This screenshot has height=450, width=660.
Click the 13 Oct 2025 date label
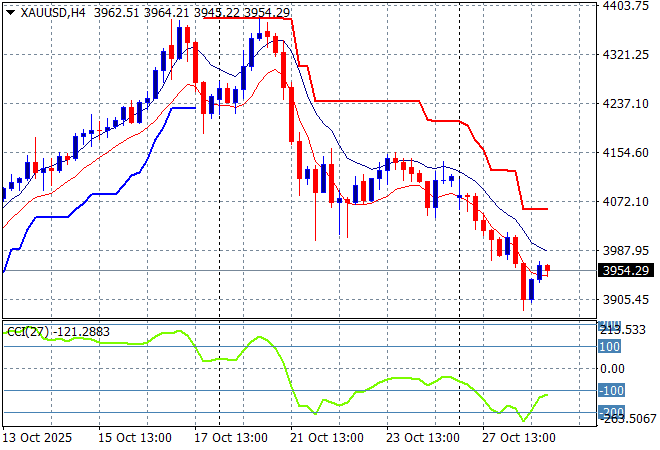38,439
